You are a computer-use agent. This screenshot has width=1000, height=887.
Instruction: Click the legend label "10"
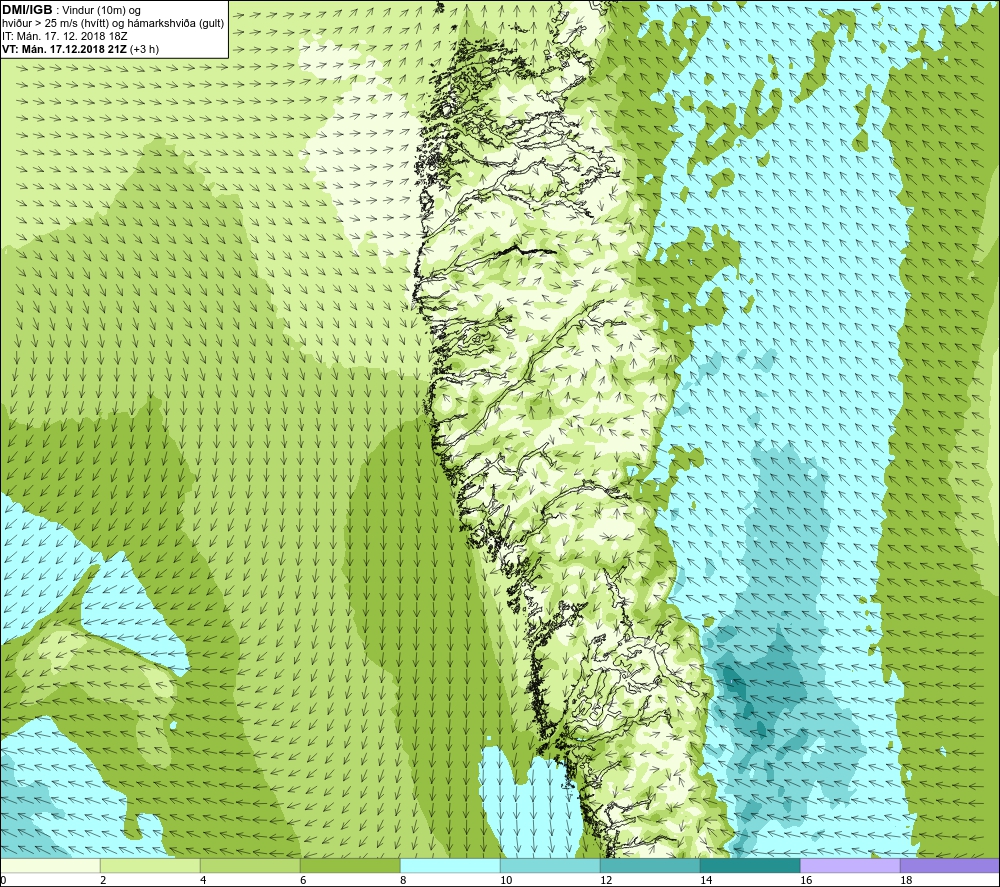[x=506, y=881]
